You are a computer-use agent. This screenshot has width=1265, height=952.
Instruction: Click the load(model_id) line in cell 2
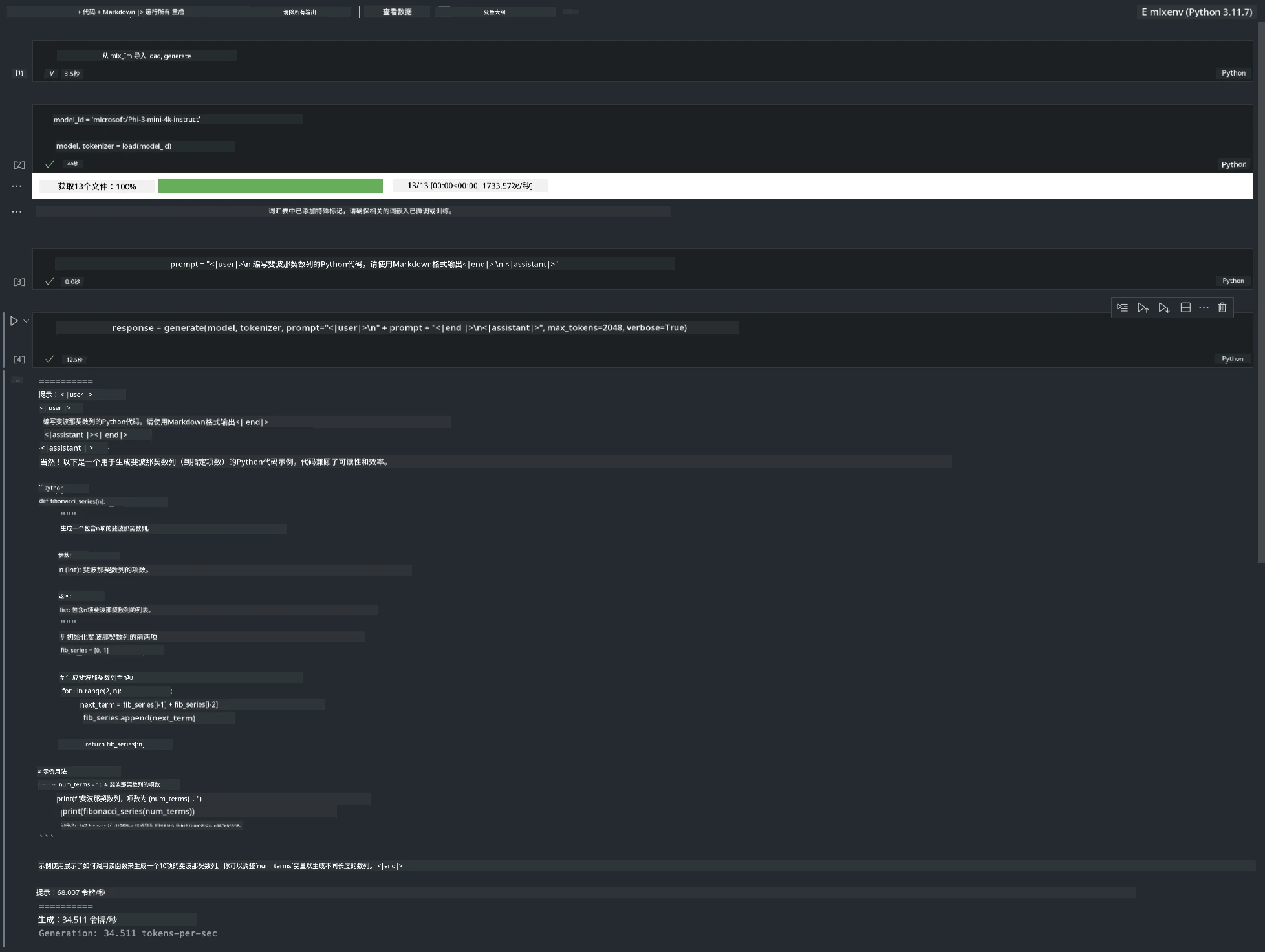click(x=114, y=146)
